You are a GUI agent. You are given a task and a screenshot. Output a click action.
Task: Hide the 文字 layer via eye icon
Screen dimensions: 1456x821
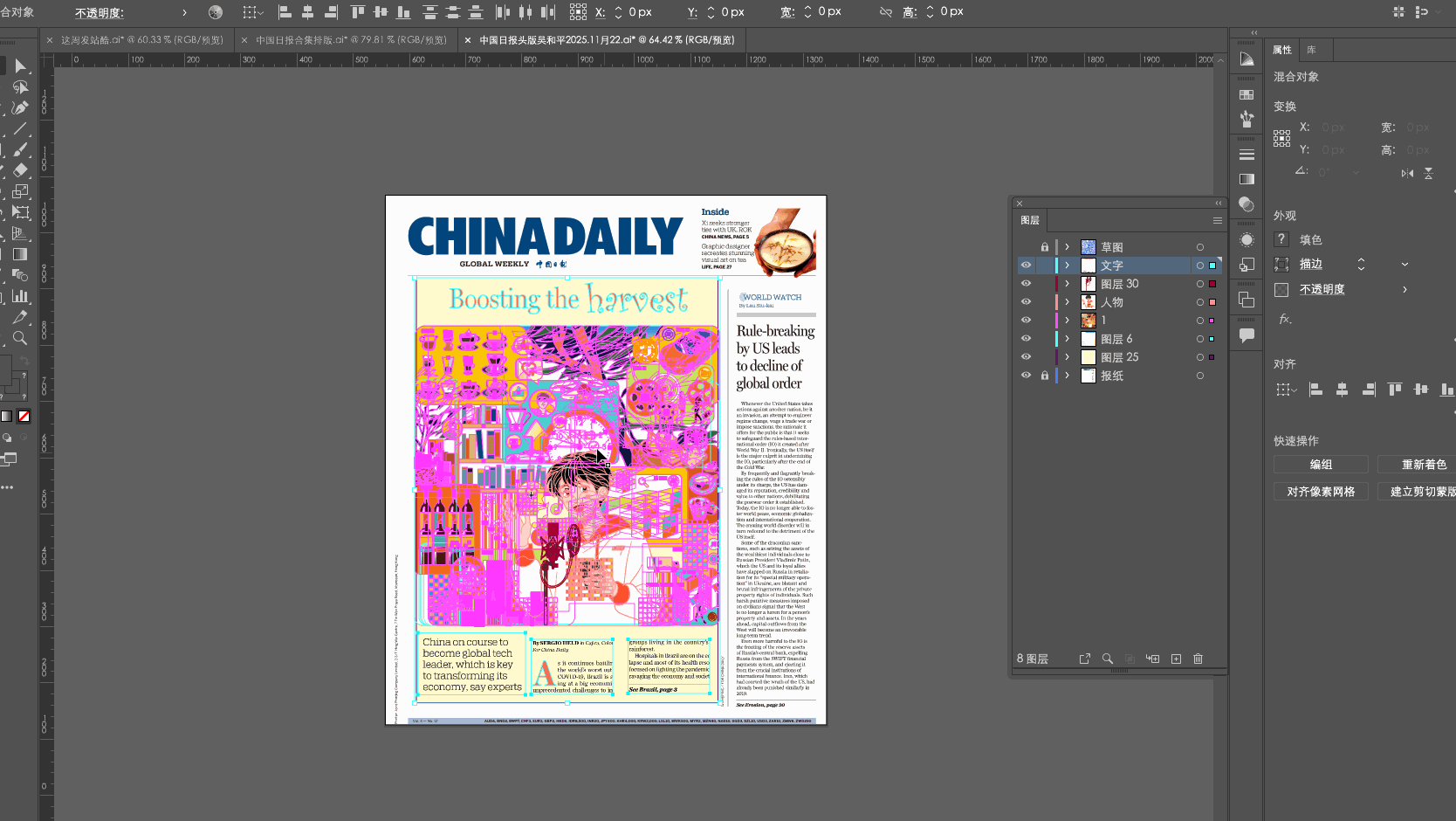pos(1026,265)
